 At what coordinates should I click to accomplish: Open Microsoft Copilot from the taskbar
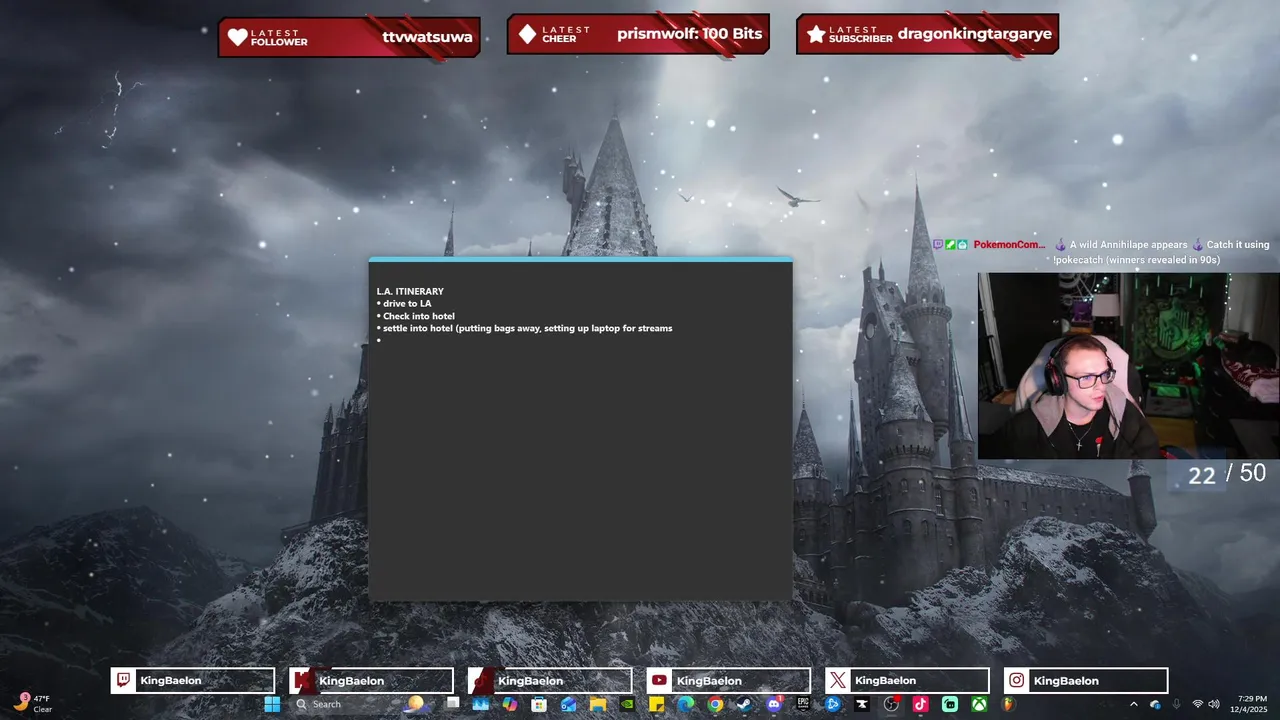(509, 704)
